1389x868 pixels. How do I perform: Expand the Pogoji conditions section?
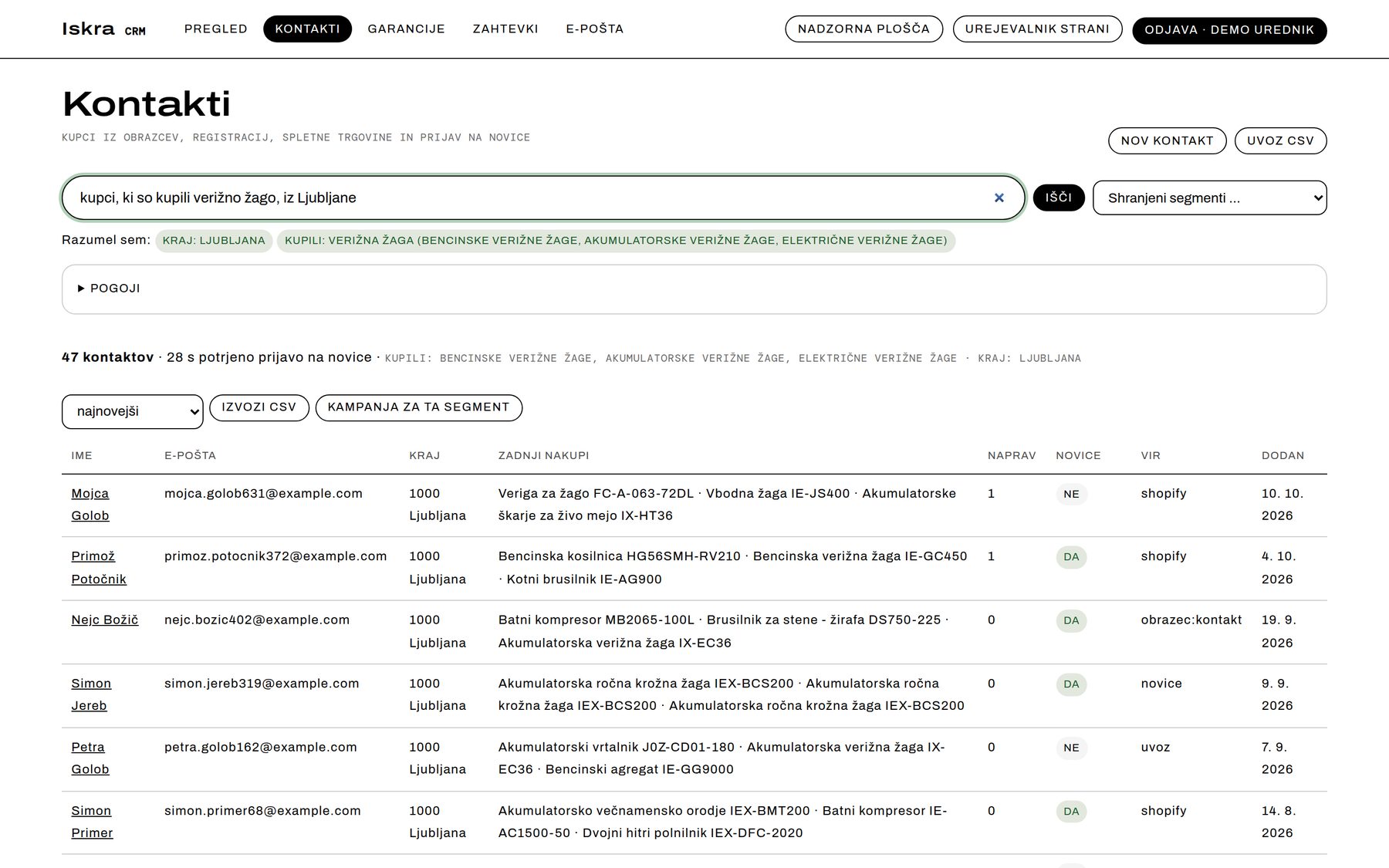coord(109,289)
